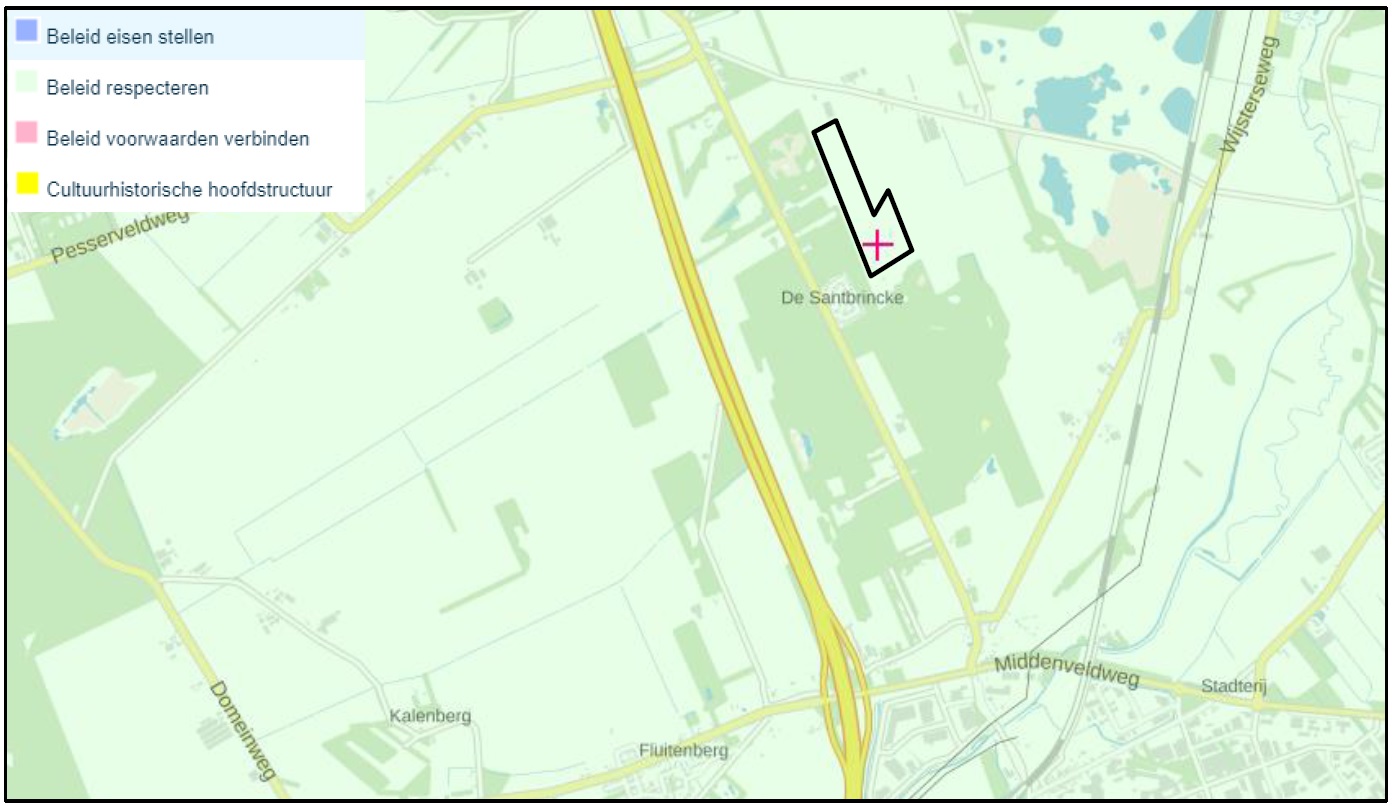
Task: Click the Fluitenberg place label
Action: [684, 750]
